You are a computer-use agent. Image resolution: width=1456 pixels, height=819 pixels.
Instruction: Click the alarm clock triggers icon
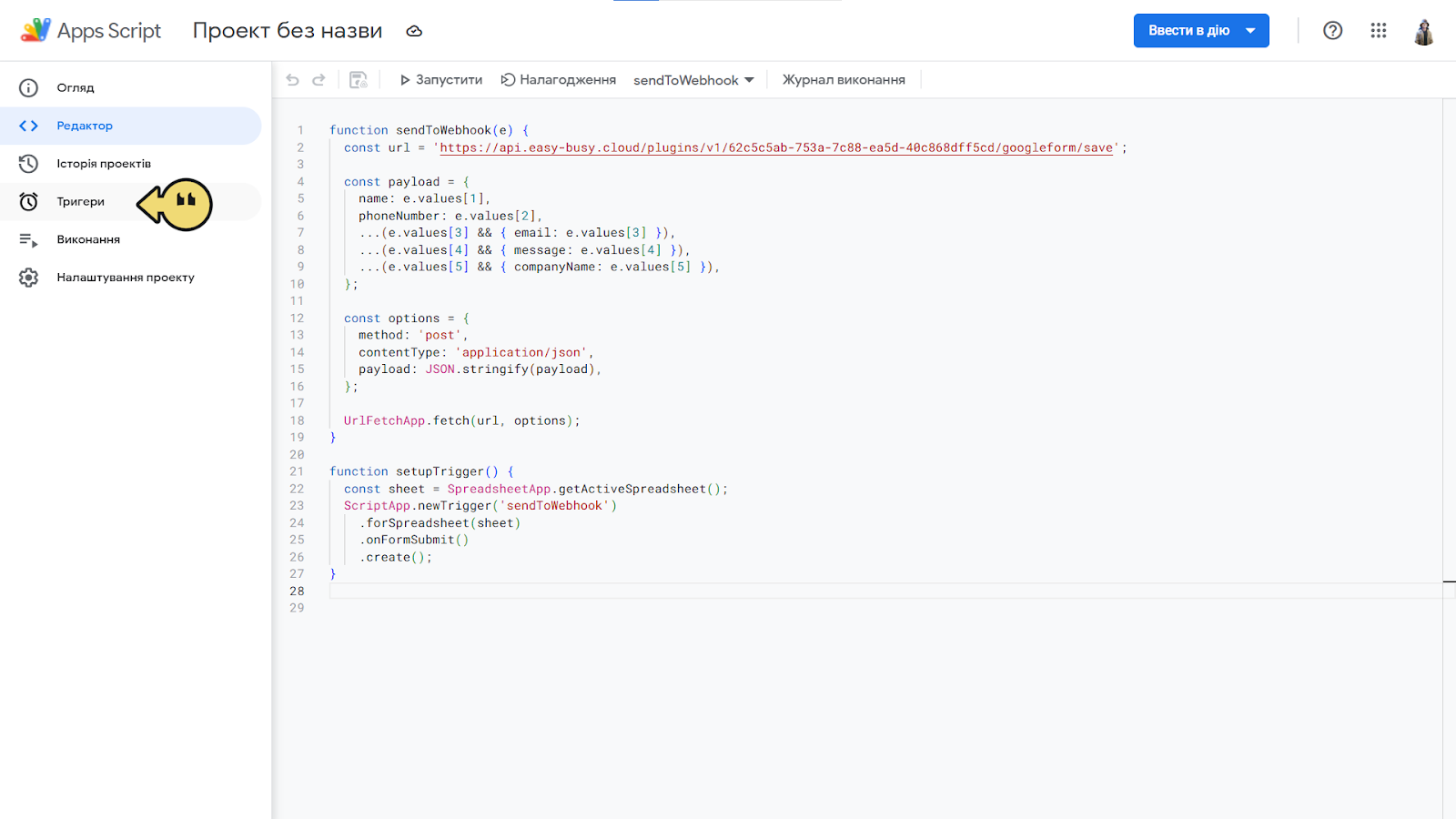(x=29, y=202)
